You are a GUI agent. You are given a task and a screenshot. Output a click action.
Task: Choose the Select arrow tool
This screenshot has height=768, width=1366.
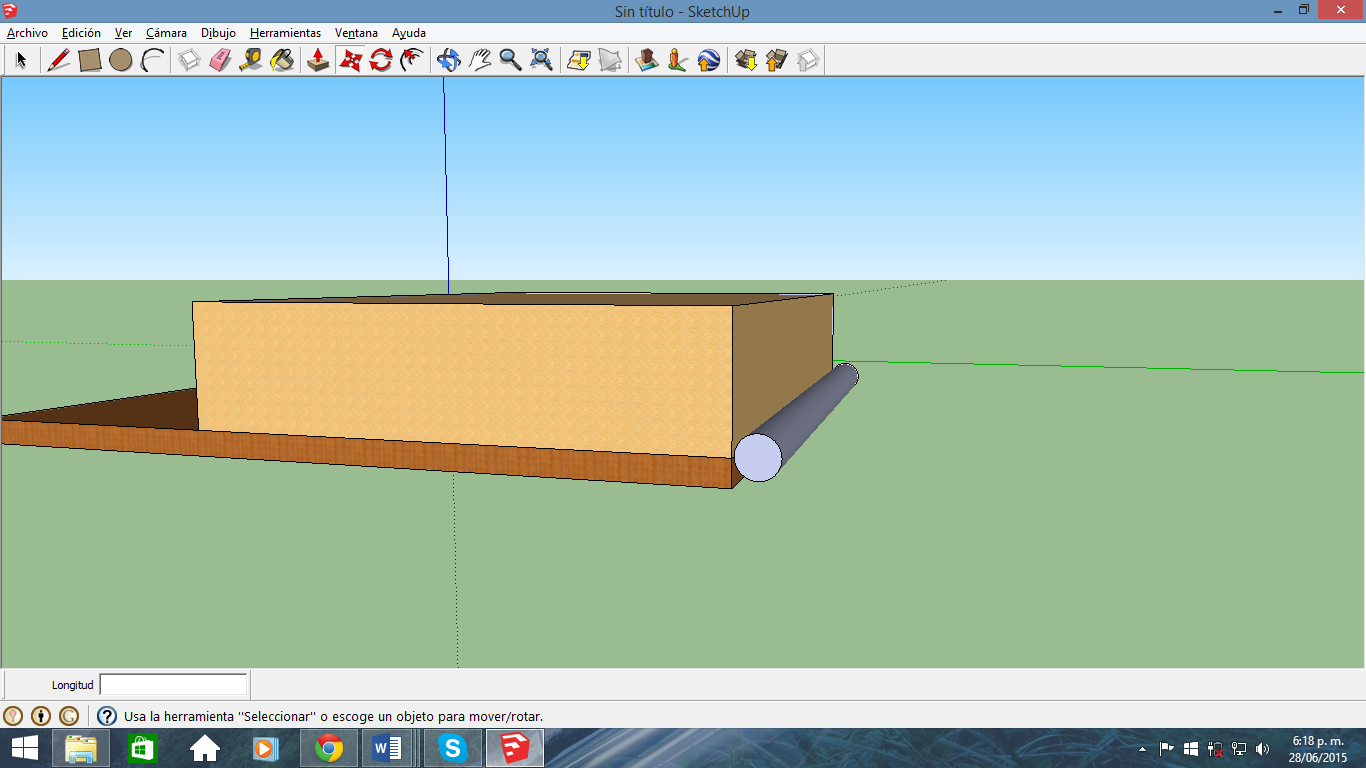[21, 60]
